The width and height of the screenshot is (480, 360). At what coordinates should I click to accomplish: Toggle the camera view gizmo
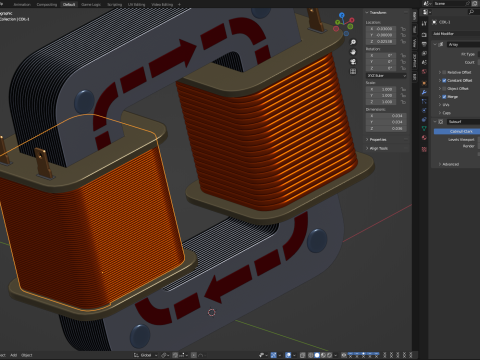(x=353, y=62)
